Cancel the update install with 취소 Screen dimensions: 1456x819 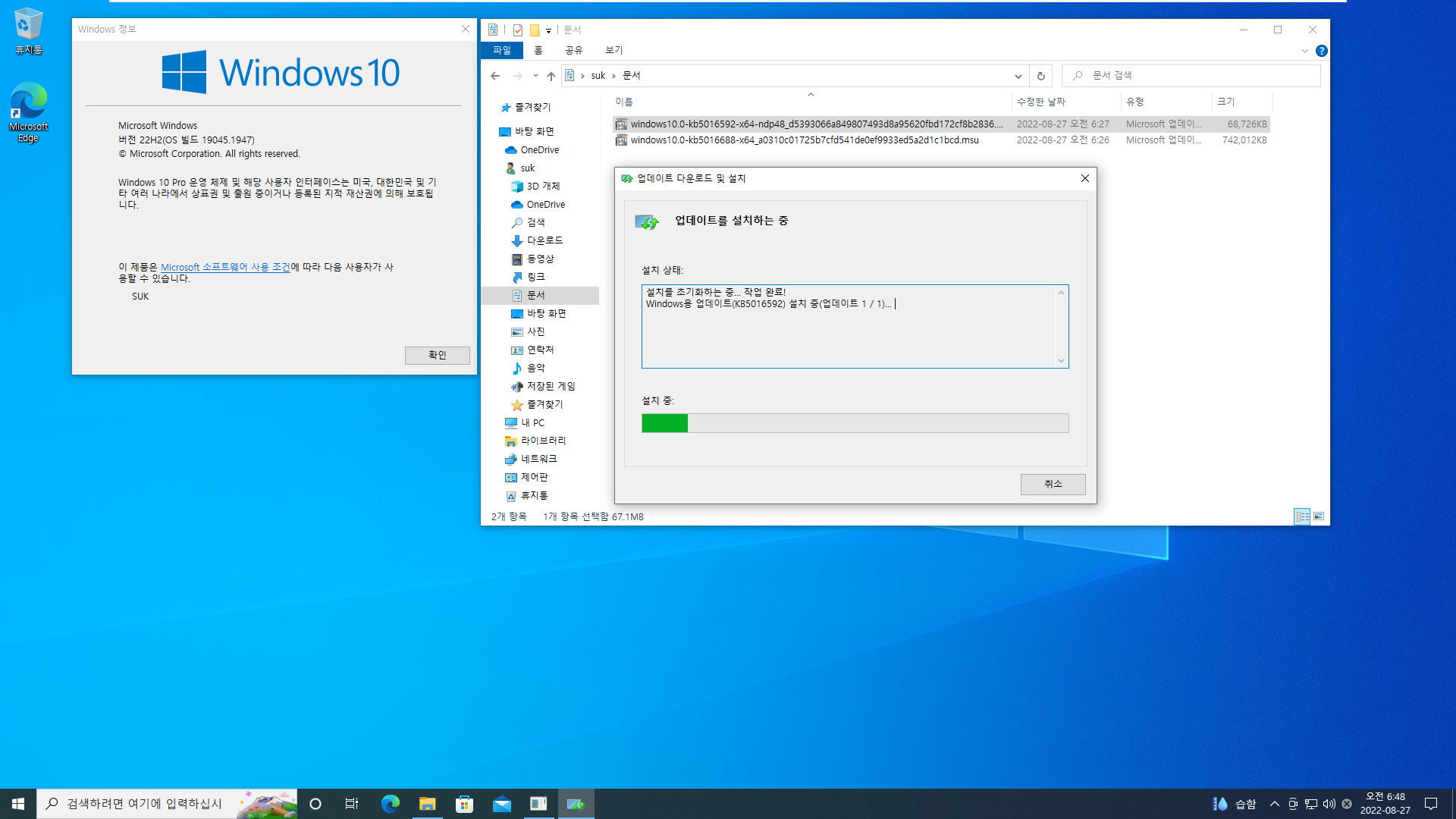tap(1053, 485)
